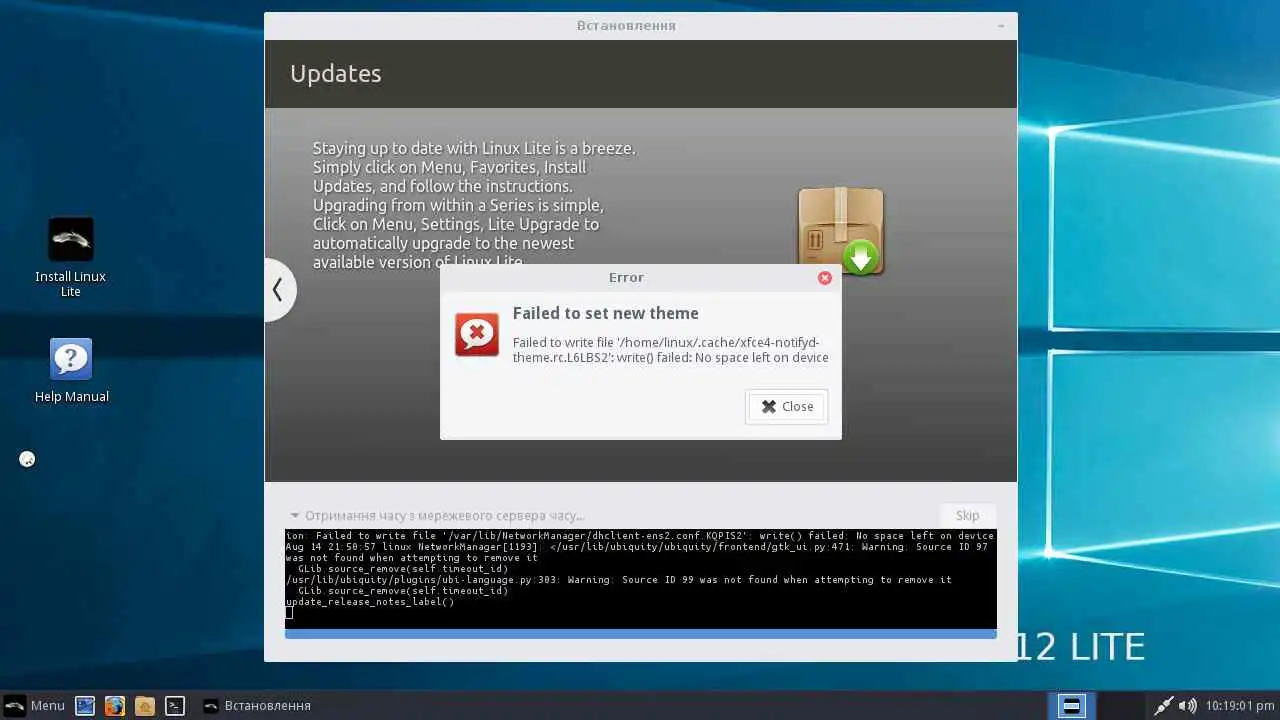Click the "Failed to set new theme" heading
This screenshot has width=1280, height=720.
(x=606, y=313)
